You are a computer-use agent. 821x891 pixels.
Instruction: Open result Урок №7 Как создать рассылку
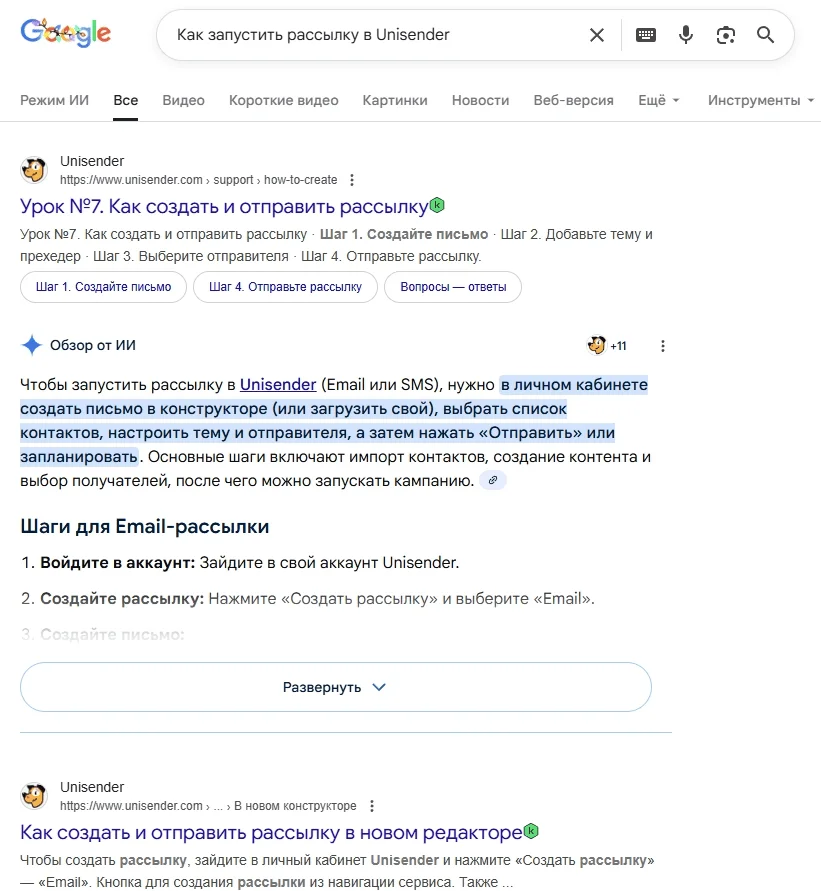point(224,207)
